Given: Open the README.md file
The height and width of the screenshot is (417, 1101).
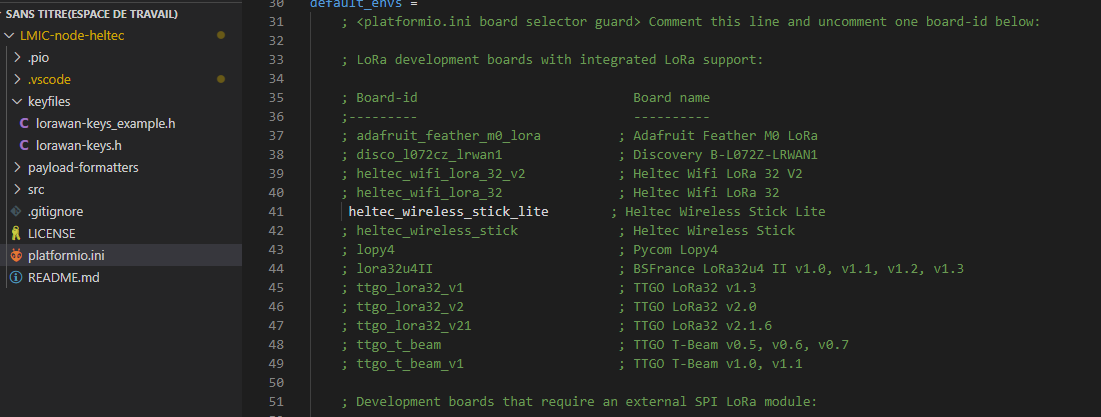Looking at the screenshot, I should tap(64, 277).
